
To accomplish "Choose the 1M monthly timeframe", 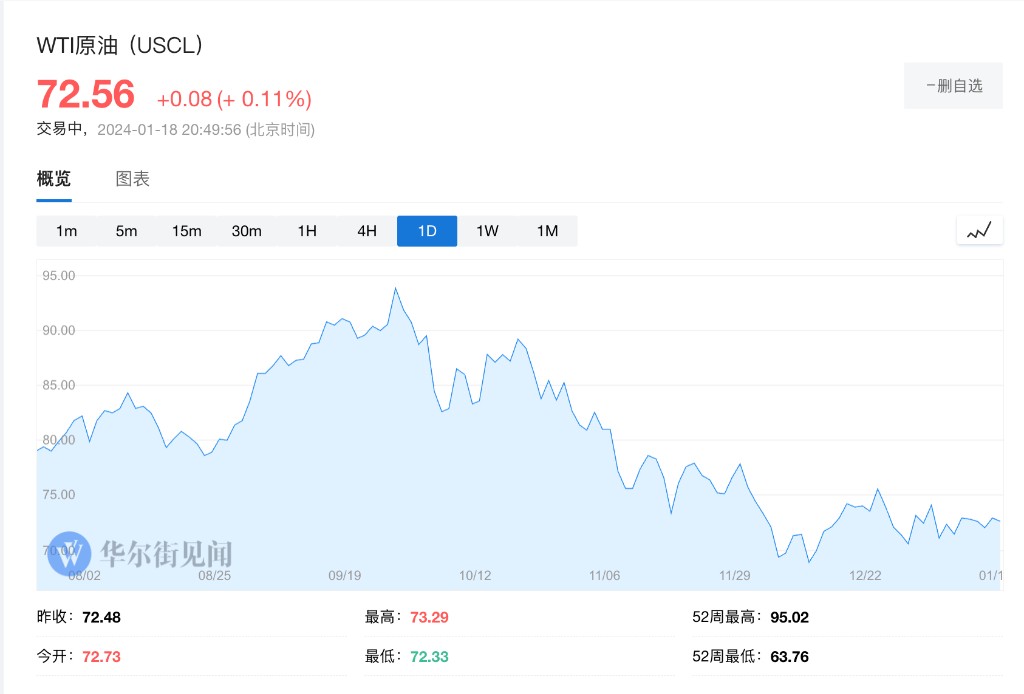I will click(x=547, y=231).
